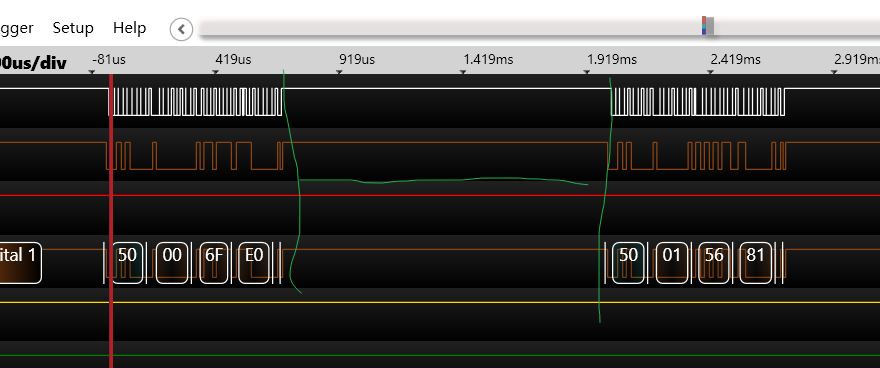Viewport: 880px width, 368px height.
Task: Select the decoded byte 00
Action: 172,263
